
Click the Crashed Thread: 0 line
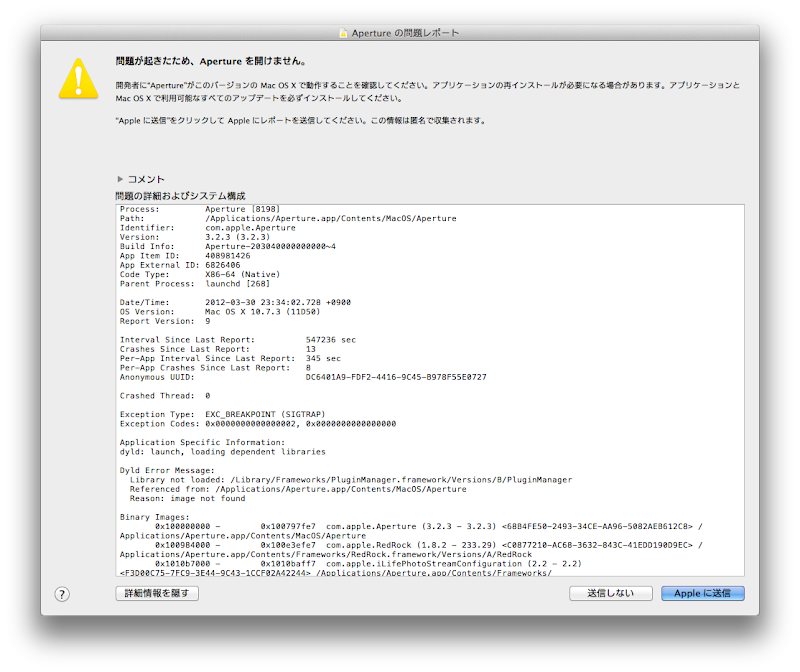click(x=165, y=396)
